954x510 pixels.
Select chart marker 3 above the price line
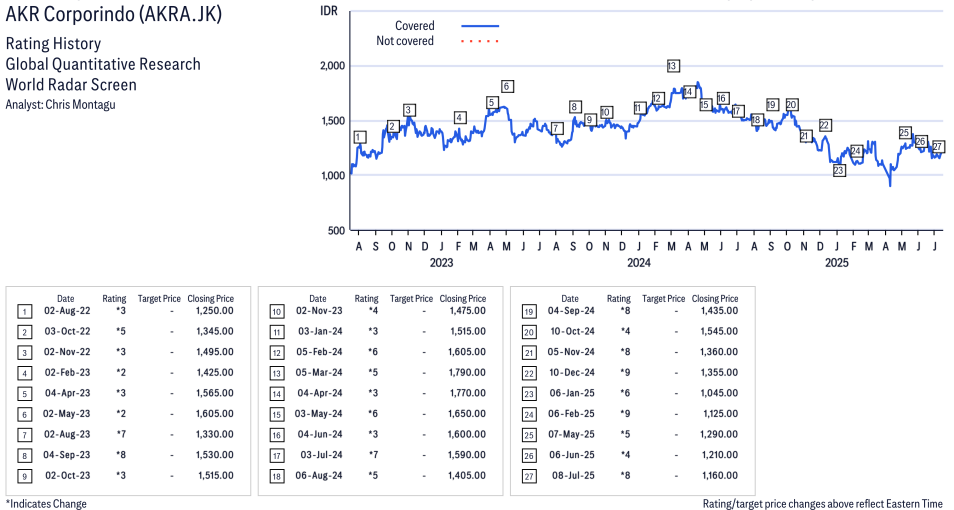(x=409, y=110)
